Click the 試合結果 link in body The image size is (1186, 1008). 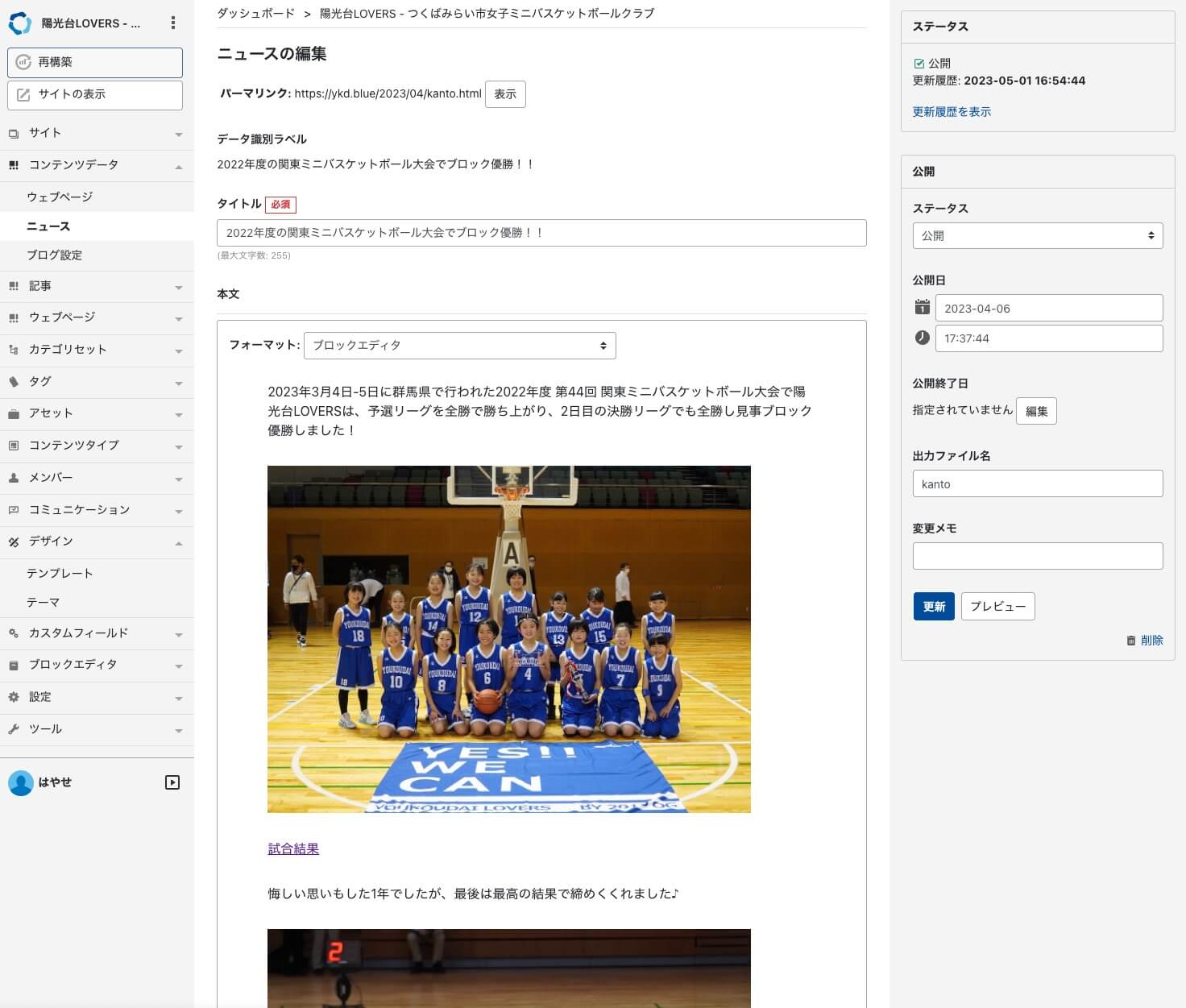[x=293, y=849]
